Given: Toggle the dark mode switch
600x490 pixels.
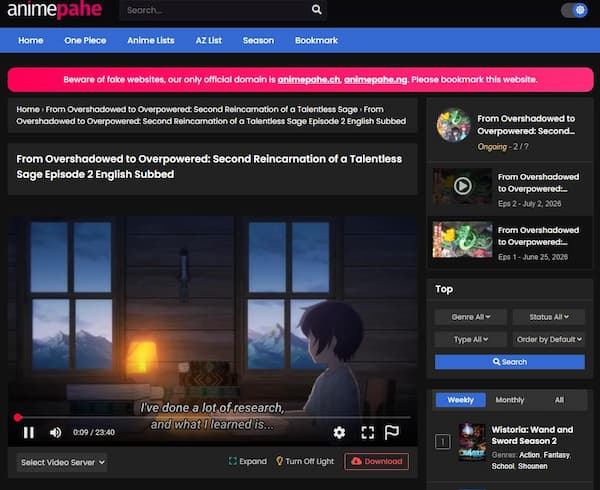Looking at the screenshot, I should tap(574, 10).
